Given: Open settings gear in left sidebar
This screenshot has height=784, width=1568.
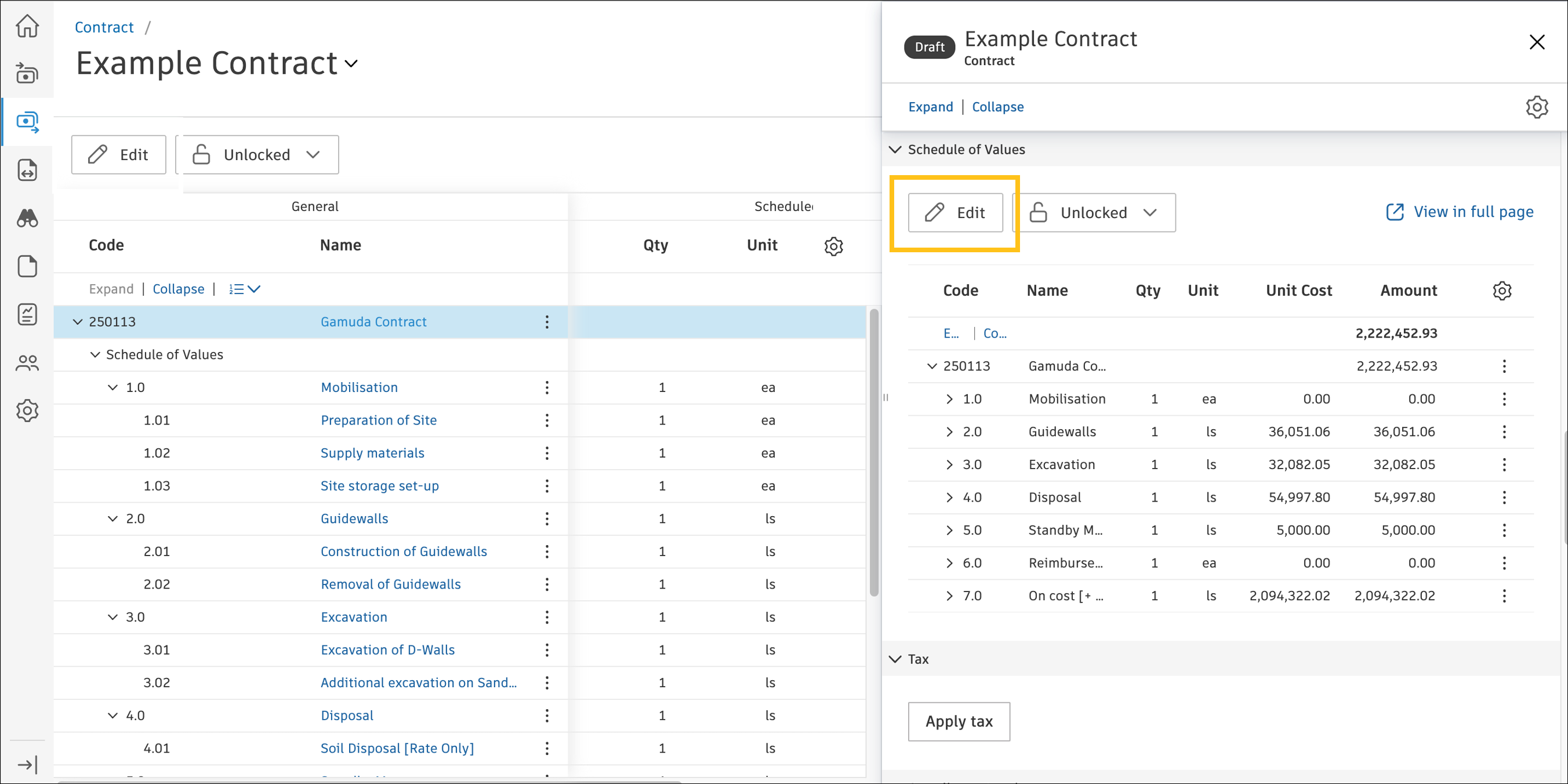Looking at the screenshot, I should tap(27, 411).
